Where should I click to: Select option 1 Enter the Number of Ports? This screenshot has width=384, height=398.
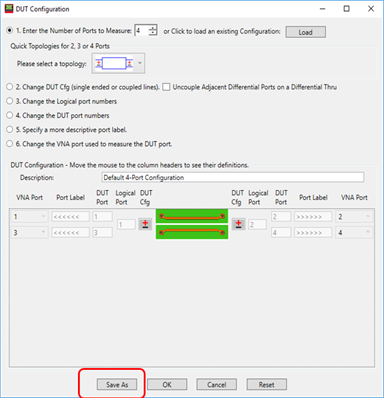(10, 30)
